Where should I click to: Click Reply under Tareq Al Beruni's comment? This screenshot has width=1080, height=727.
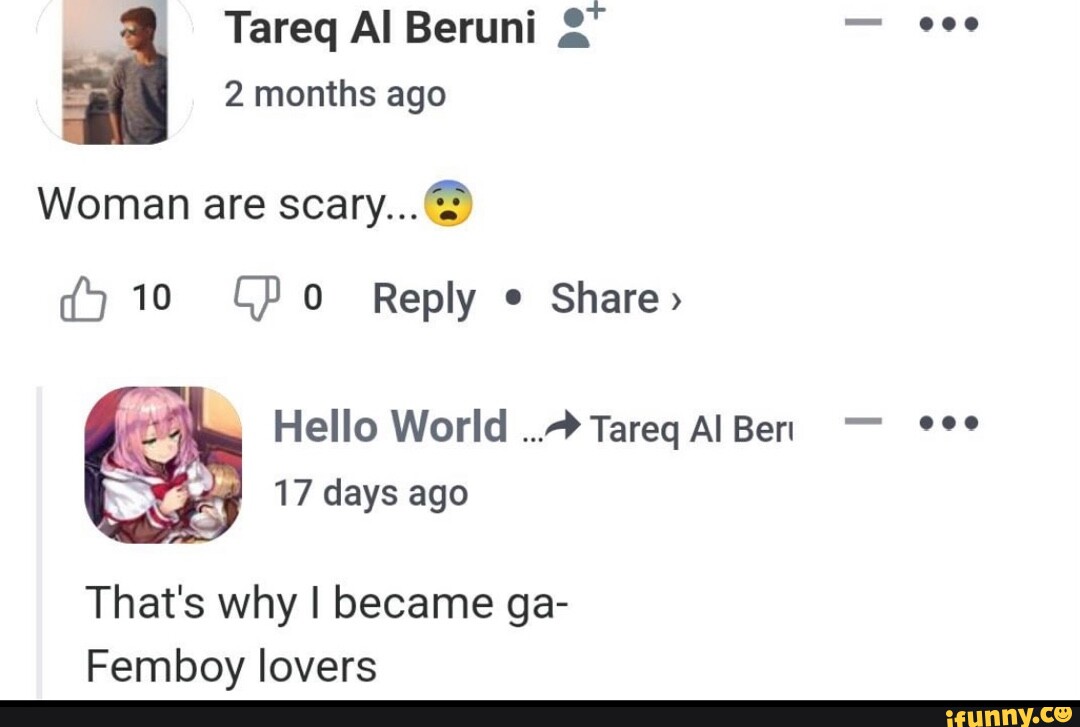[423, 299]
